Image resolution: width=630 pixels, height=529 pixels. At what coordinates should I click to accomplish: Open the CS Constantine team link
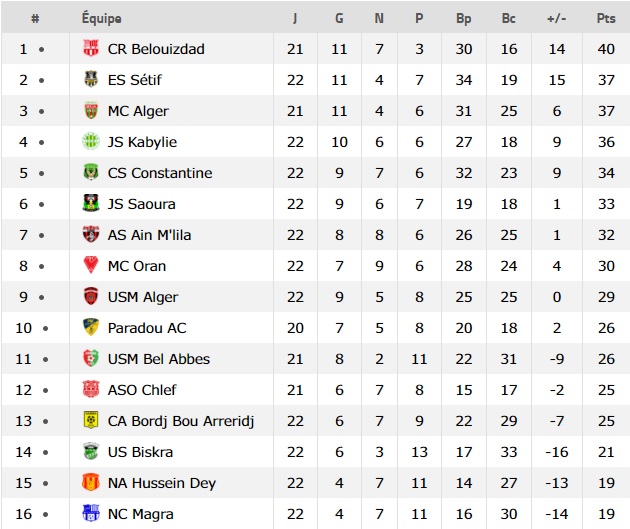pyautogui.click(x=160, y=173)
